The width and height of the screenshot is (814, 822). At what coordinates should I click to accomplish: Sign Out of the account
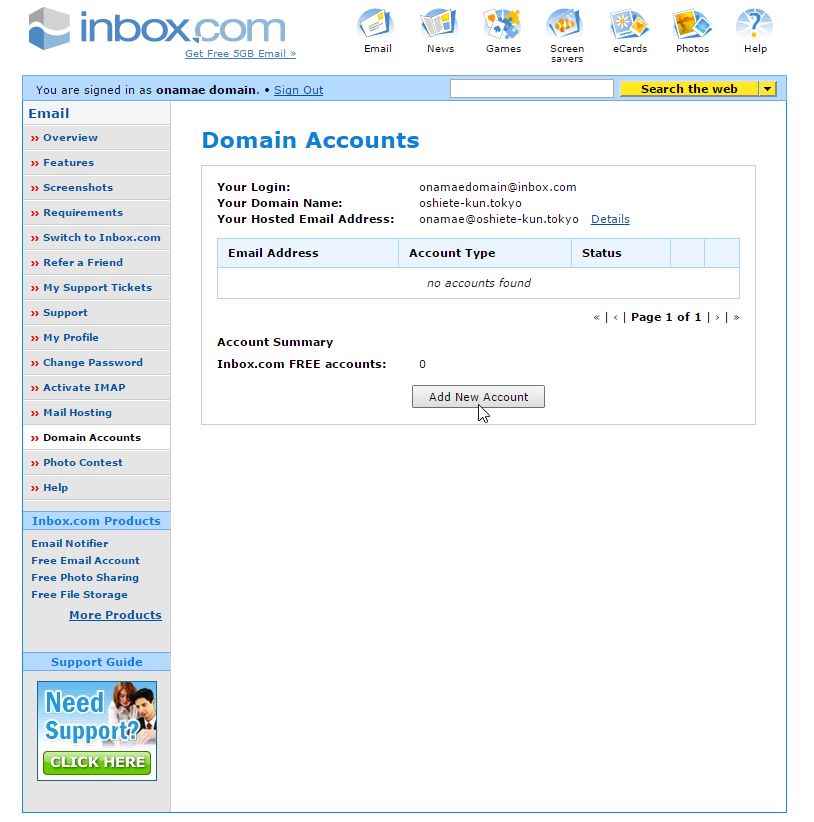[298, 90]
